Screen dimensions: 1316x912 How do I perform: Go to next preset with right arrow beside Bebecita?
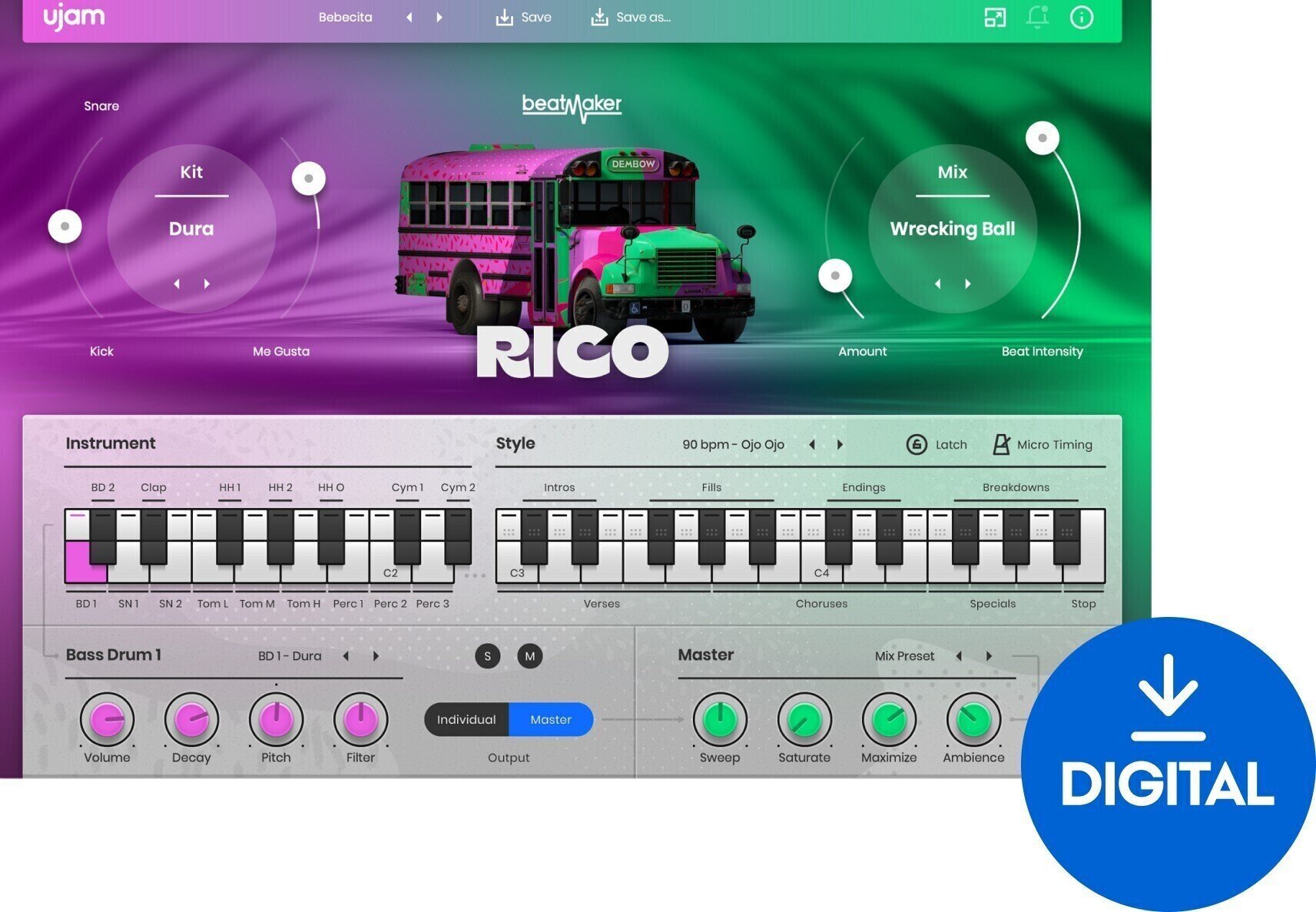(x=439, y=17)
